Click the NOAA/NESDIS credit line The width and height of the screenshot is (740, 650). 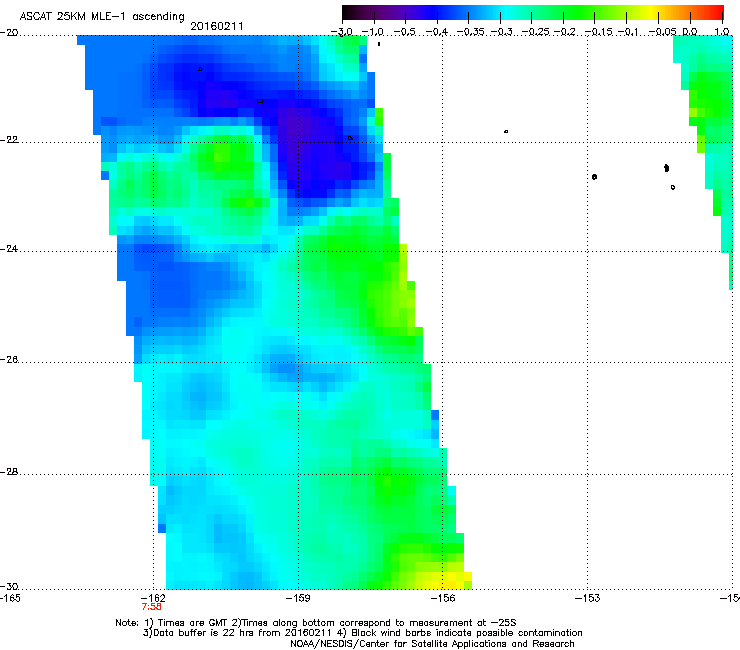tap(432, 644)
